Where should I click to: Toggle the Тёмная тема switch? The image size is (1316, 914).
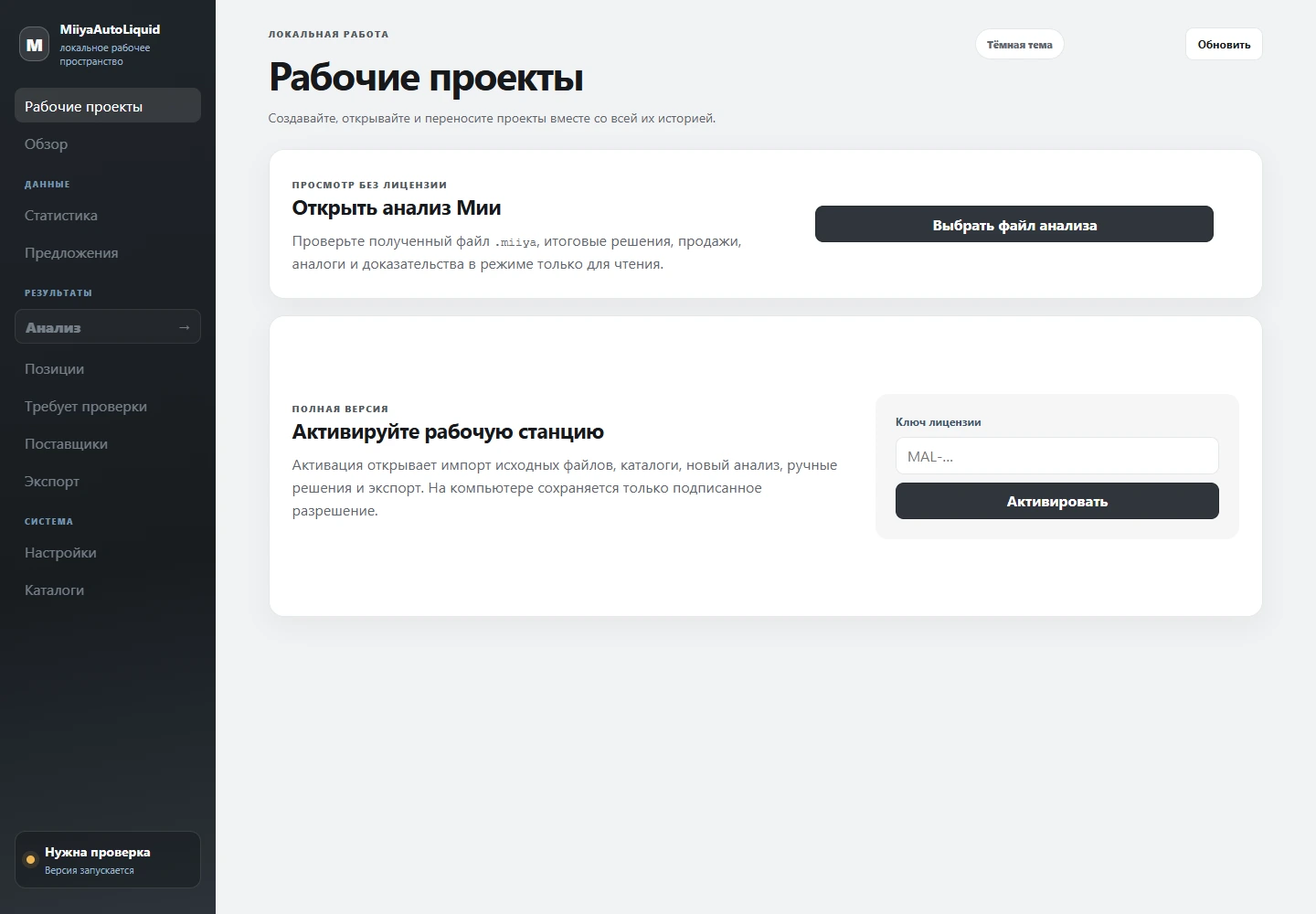pyautogui.click(x=1019, y=44)
